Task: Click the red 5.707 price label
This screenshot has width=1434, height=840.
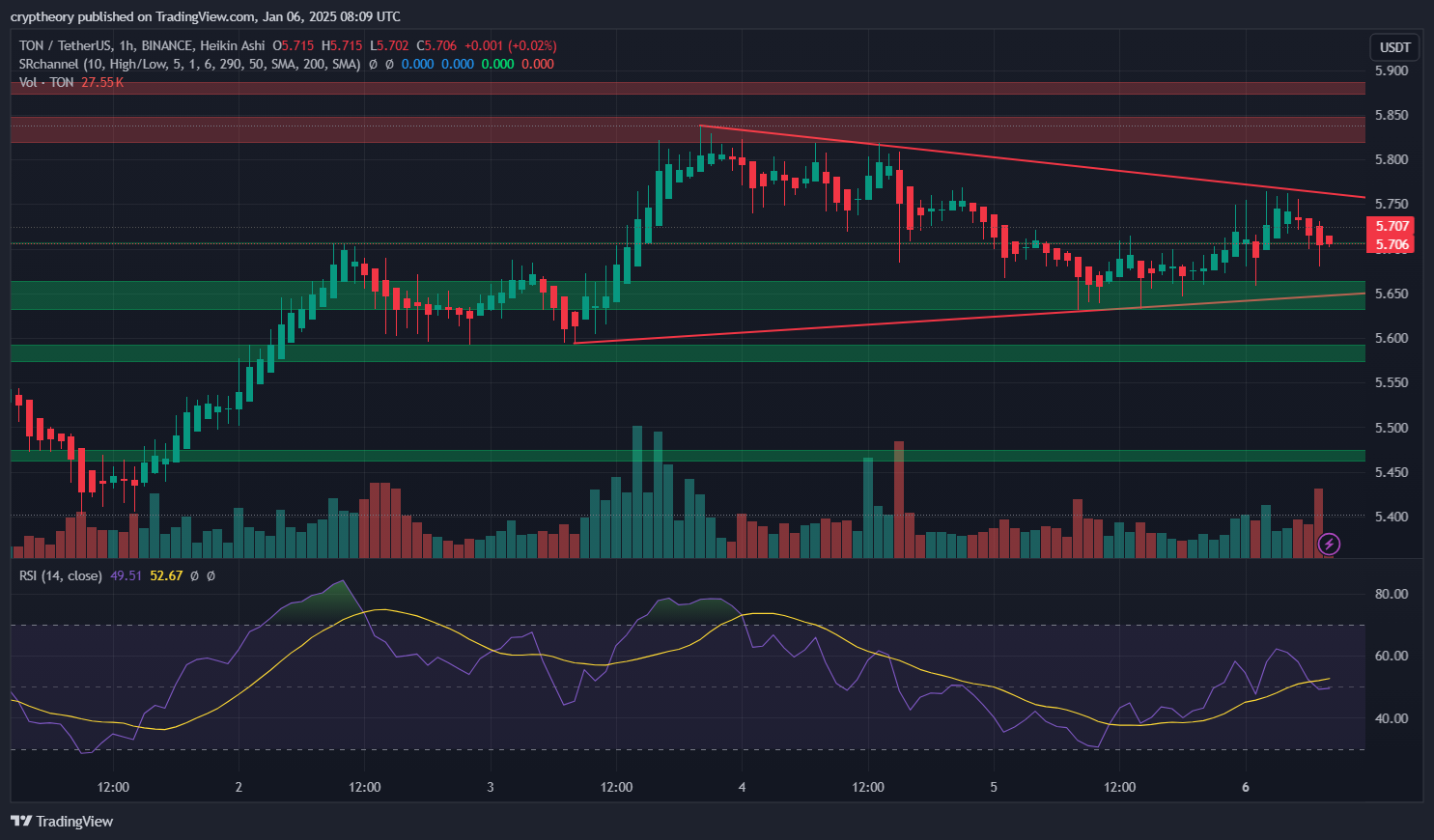Action: click(x=1392, y=226)
